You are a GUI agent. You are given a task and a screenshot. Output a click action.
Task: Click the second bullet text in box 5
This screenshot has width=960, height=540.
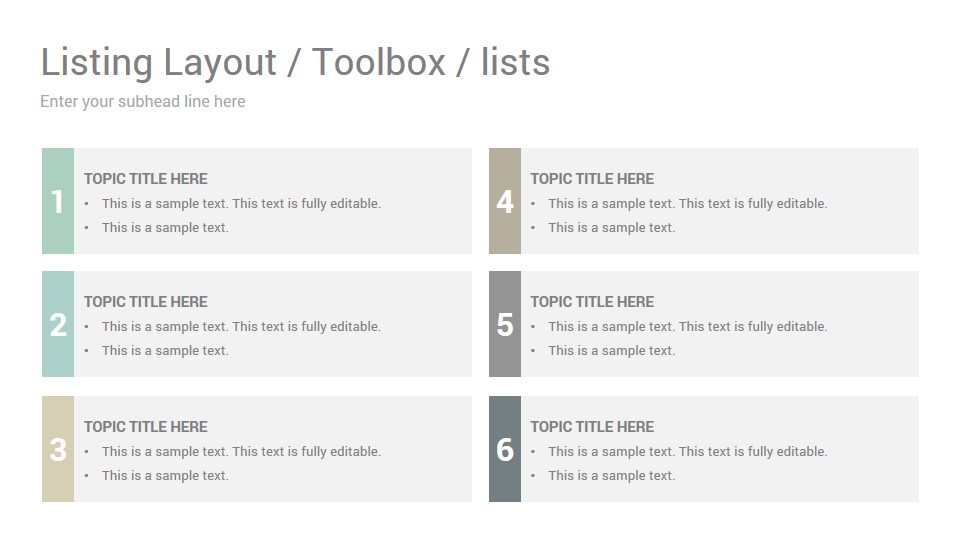[x=612, y=351]
